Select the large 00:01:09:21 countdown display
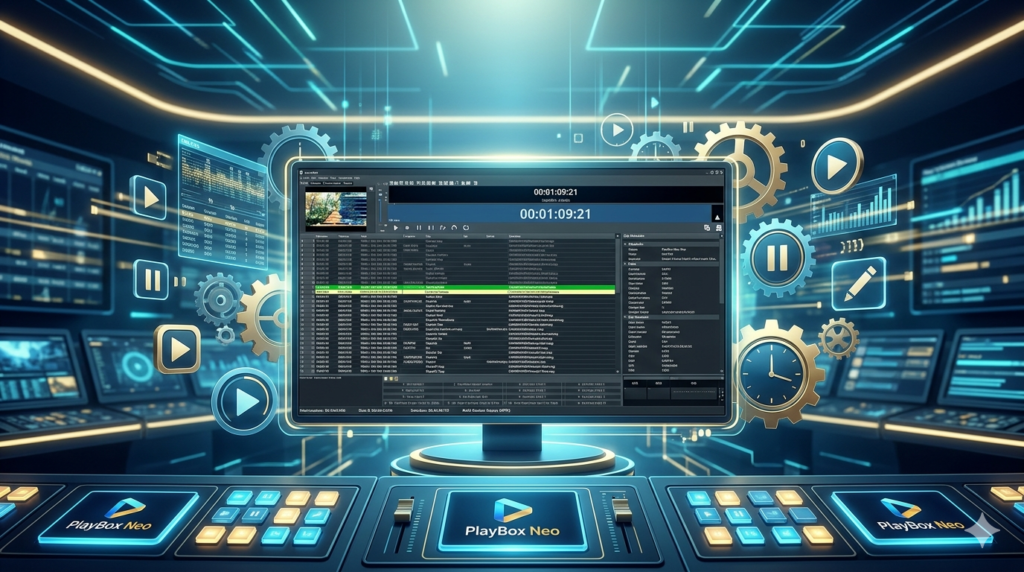The height and width of the screenshot is (572, 1024). click(x=554, y=214)
